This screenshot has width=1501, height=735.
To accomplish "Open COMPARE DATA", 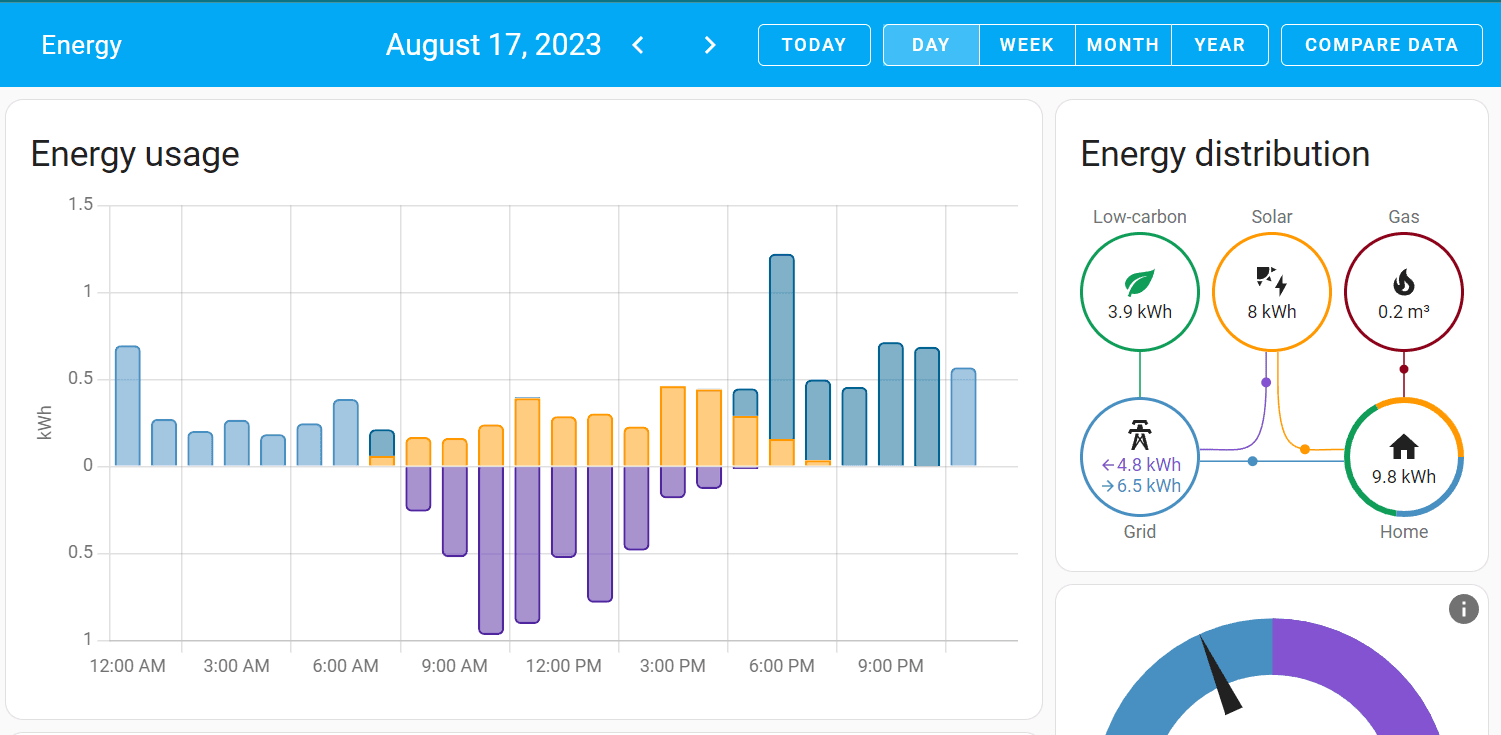I will click(1381, 45).
